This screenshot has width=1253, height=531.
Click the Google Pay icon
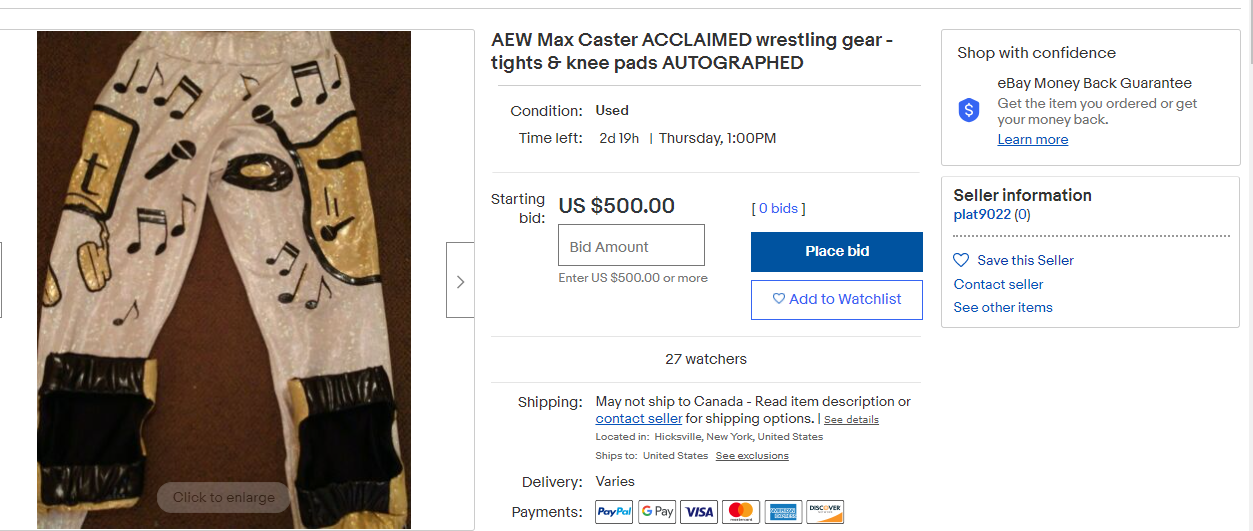tap(657, 512)
